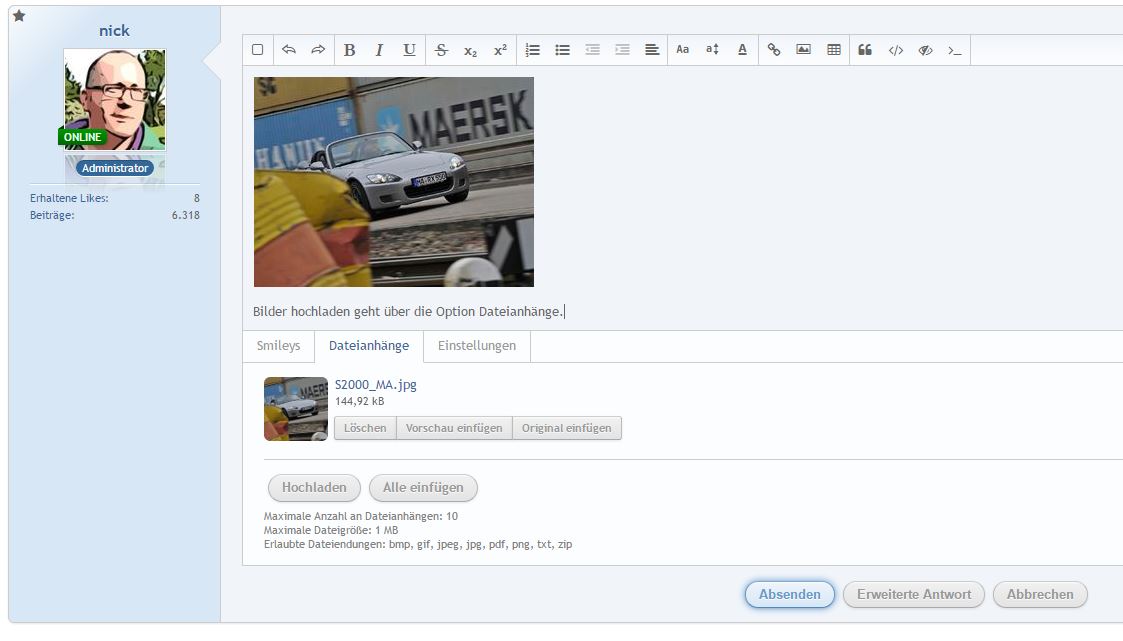Image resolution: width=1123 pixels, height=641 pixels.
Task: Toggle bold formatting in editor toolbar
Action: tap(349, 50)
